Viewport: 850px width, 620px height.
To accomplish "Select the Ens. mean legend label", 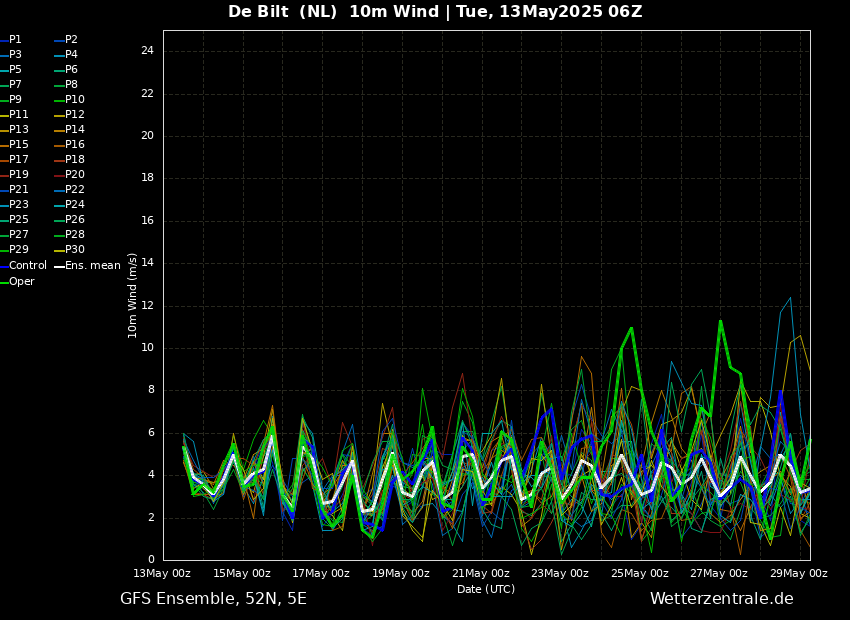I will [92, 266].
